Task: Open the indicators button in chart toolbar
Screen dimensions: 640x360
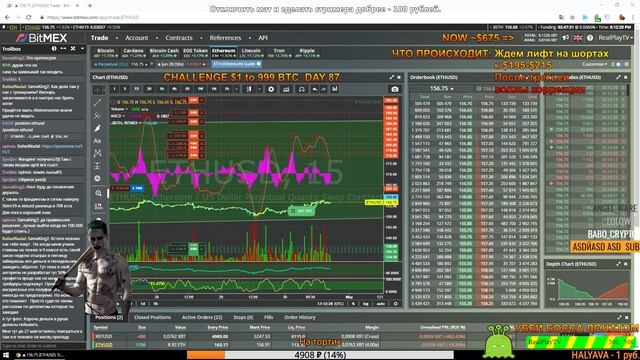Action: point(286,89)
